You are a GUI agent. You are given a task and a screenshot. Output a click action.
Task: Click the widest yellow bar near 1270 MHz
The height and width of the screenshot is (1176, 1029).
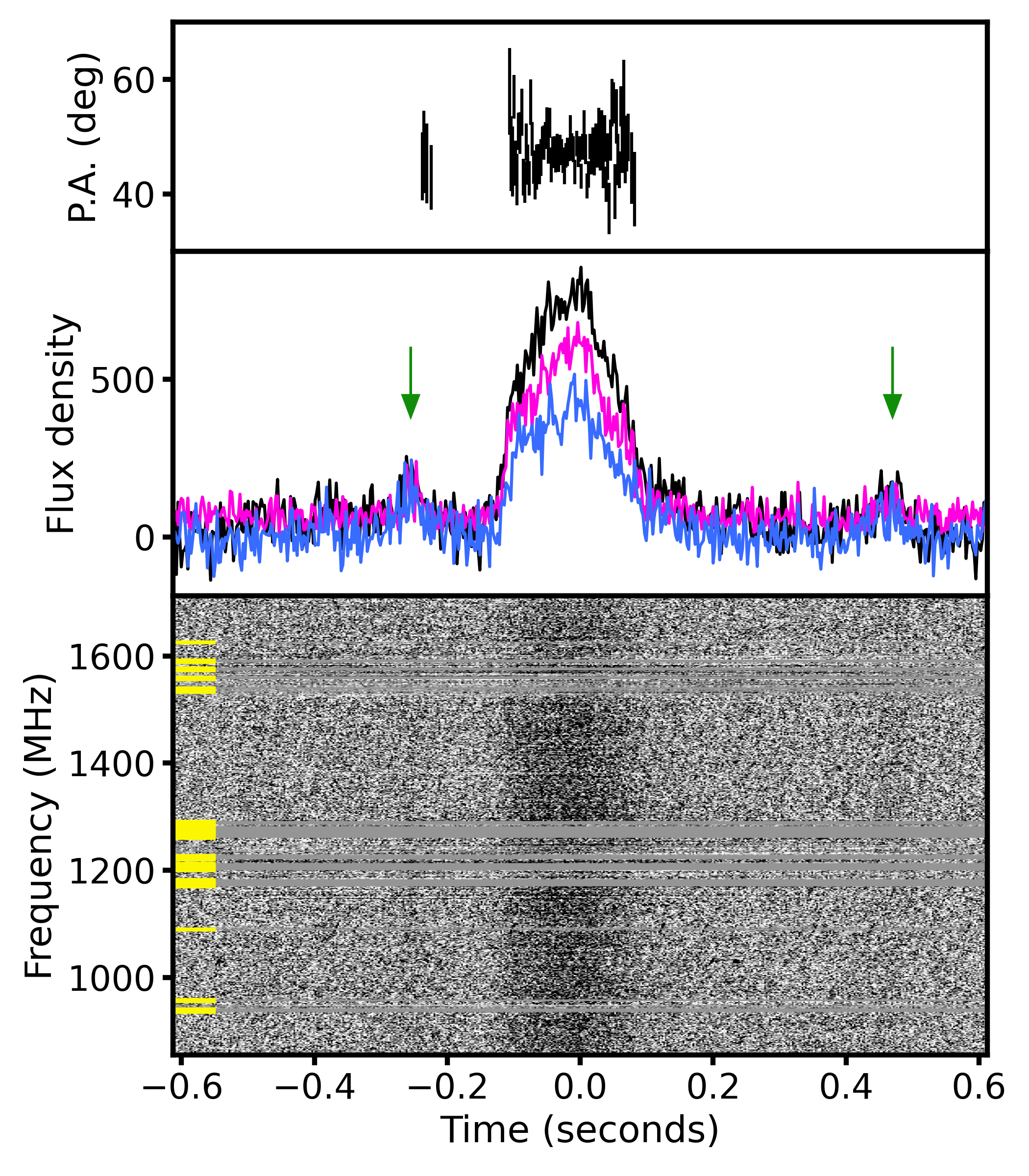click(x=195, y=831)
